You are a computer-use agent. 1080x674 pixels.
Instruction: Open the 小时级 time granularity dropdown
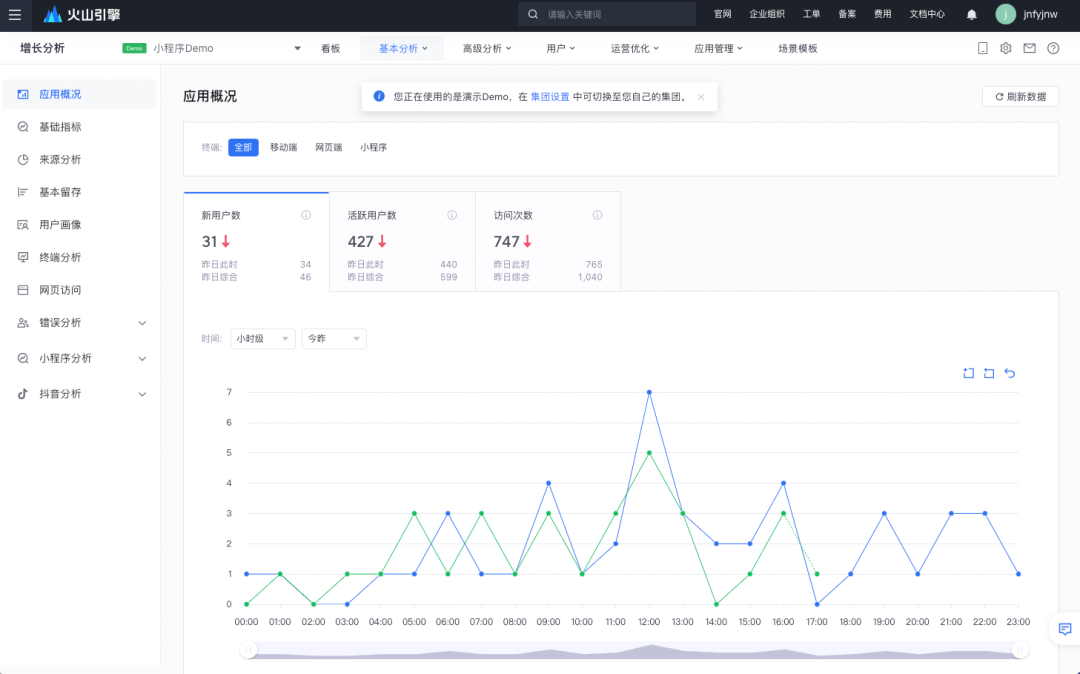(262, 339)
